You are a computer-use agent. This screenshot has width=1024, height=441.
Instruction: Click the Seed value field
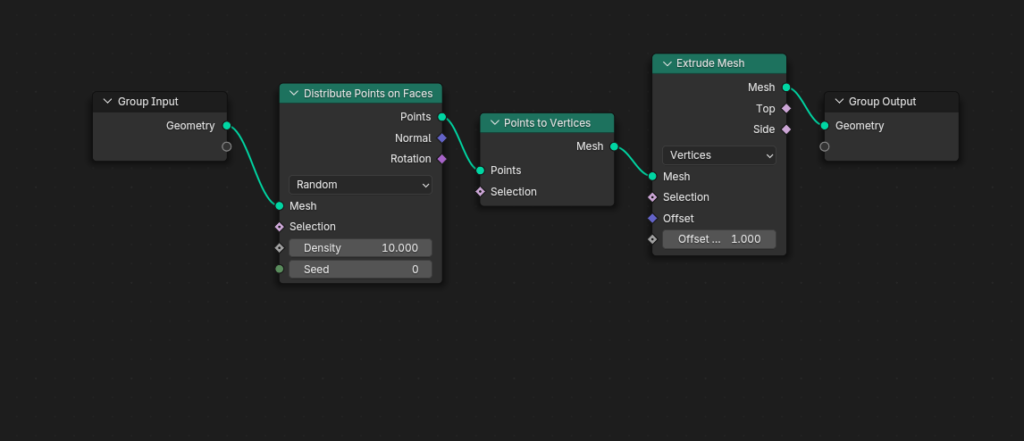[x=360, y=269]
